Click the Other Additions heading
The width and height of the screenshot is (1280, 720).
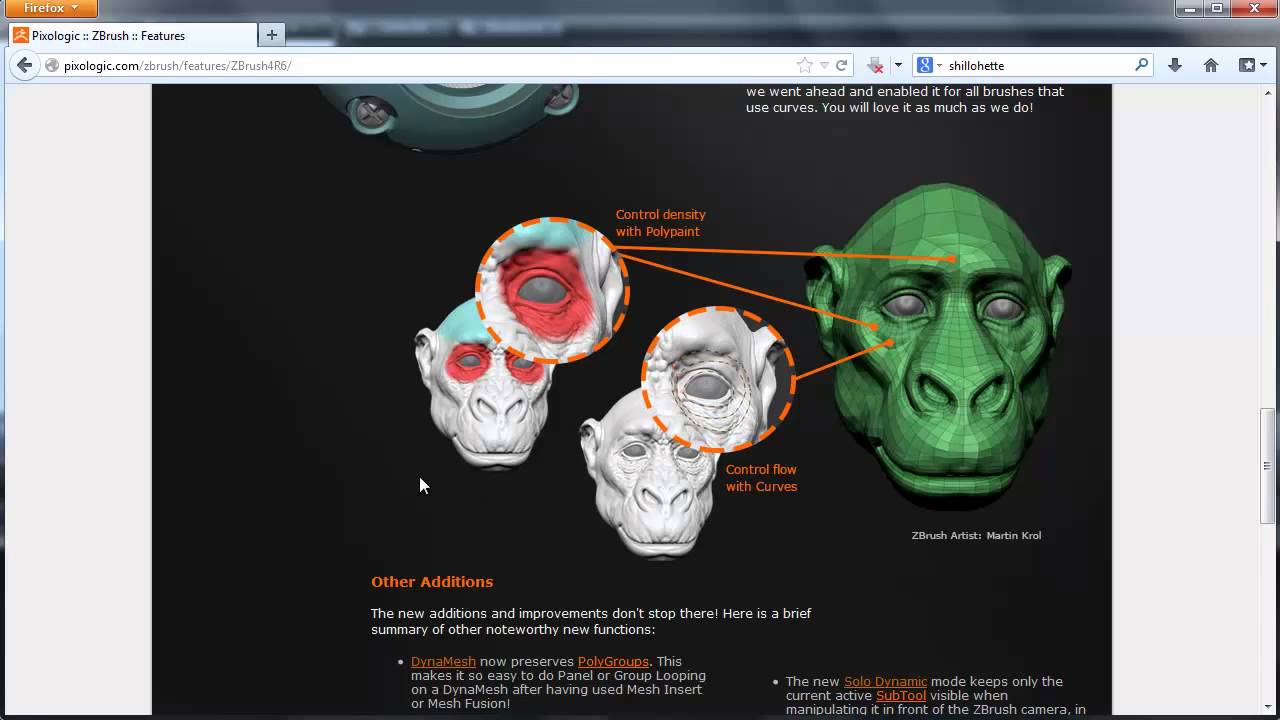coord(432,582)
